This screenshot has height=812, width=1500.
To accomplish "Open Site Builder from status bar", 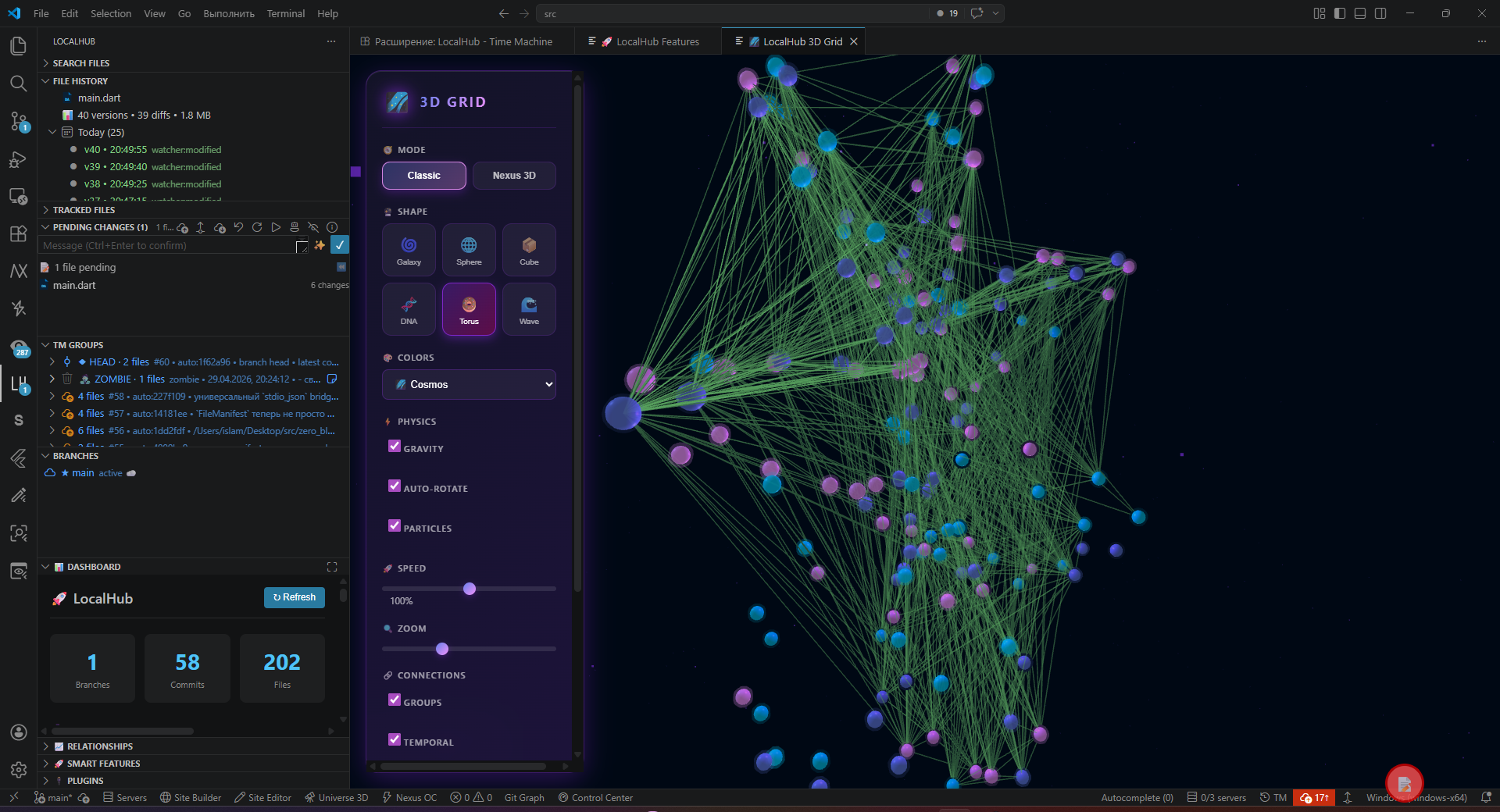I will (191, 798).
